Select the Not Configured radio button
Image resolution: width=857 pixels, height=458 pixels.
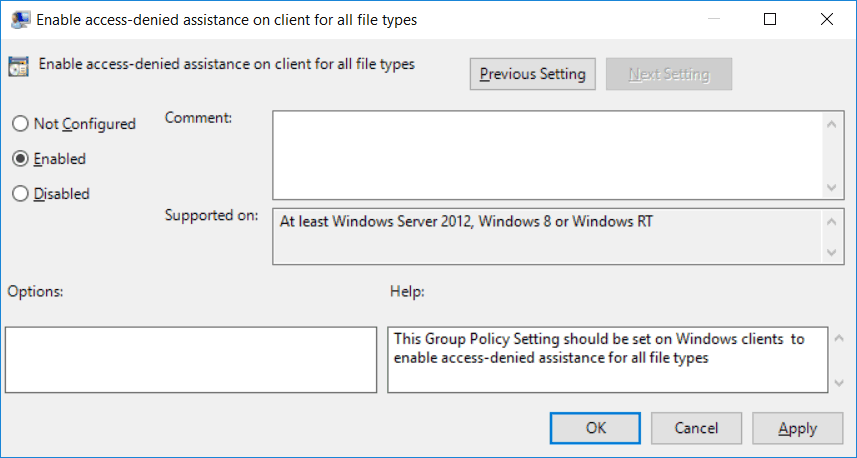pos(20,124)
